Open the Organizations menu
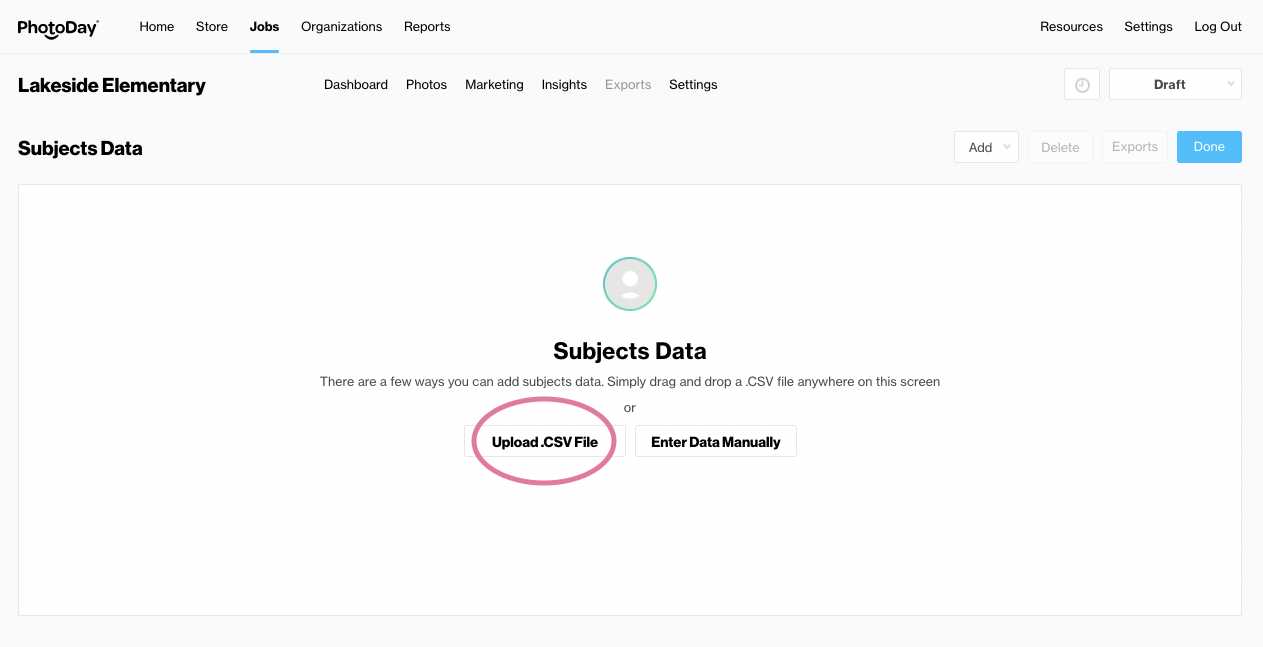This screenshot has width=1263, height=647. (342, 27)
